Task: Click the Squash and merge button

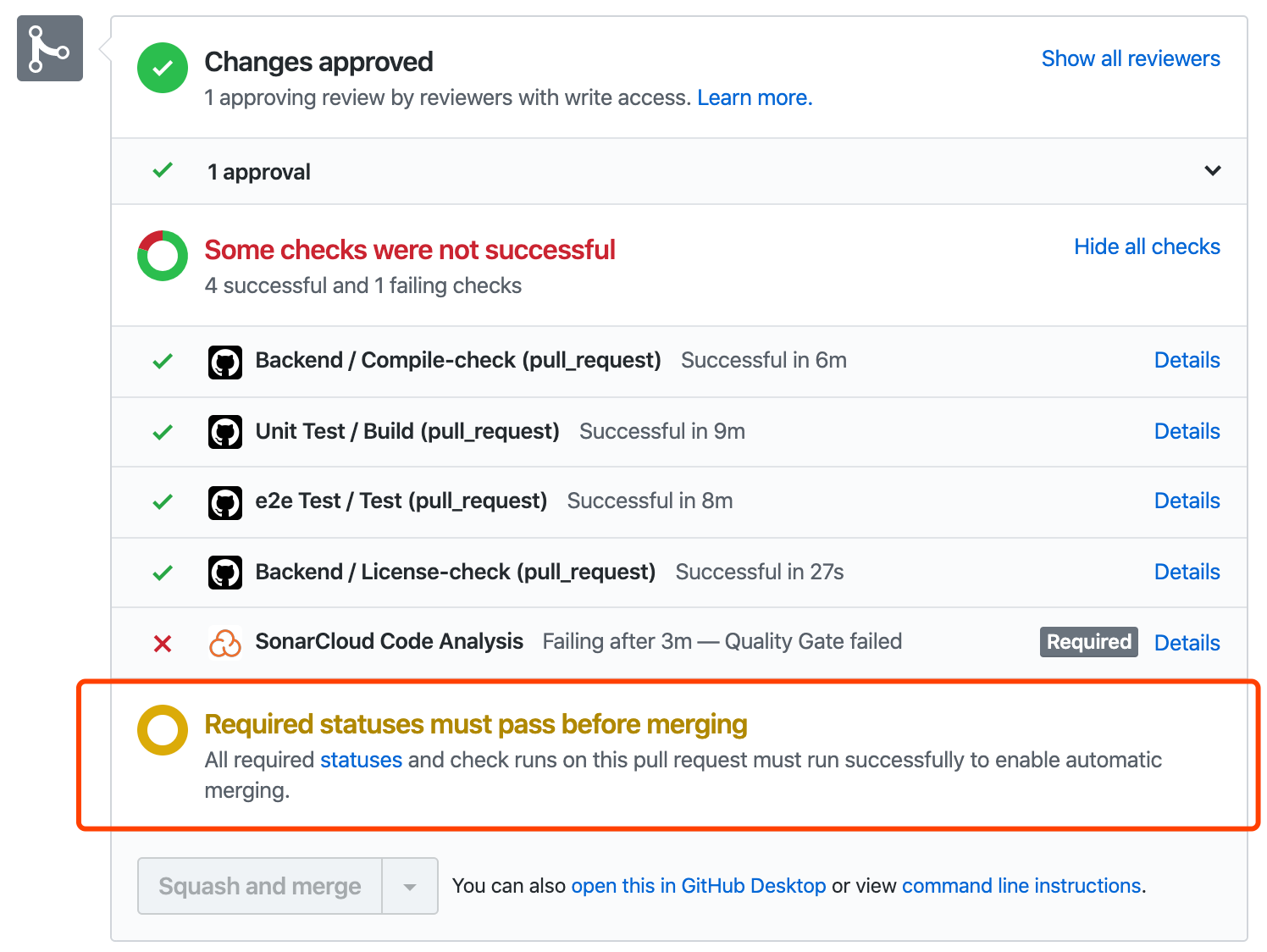Action: click(260, 886)
